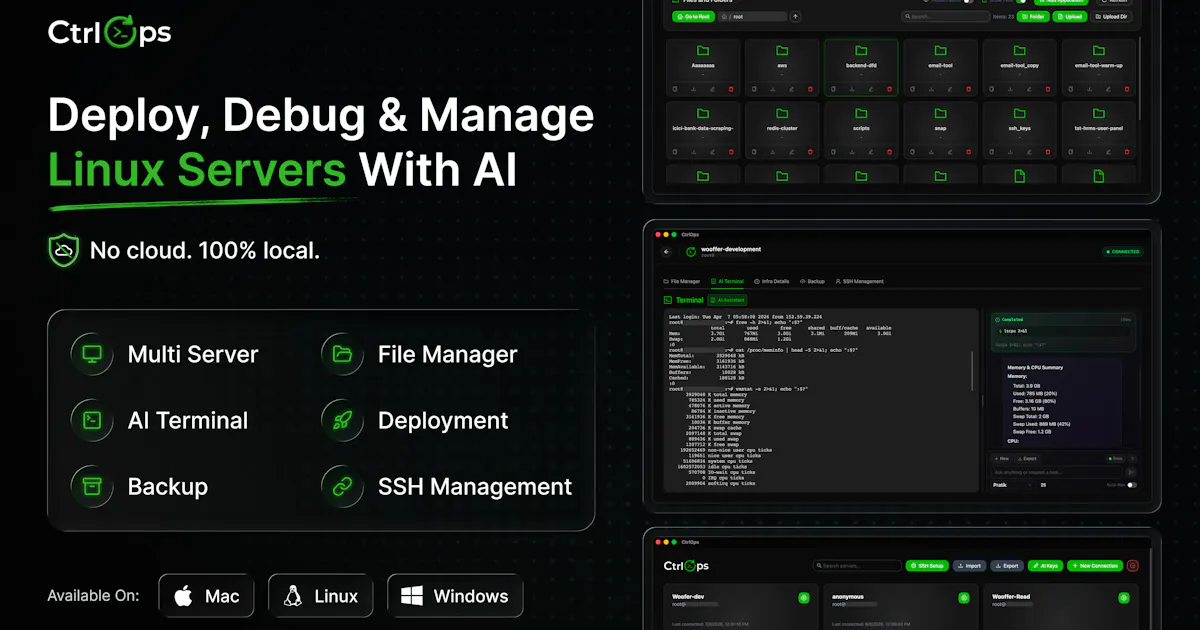Click the shield cloud icon beside No cloud
Viewport: 1200px width, 630px height.
[63, 250]
